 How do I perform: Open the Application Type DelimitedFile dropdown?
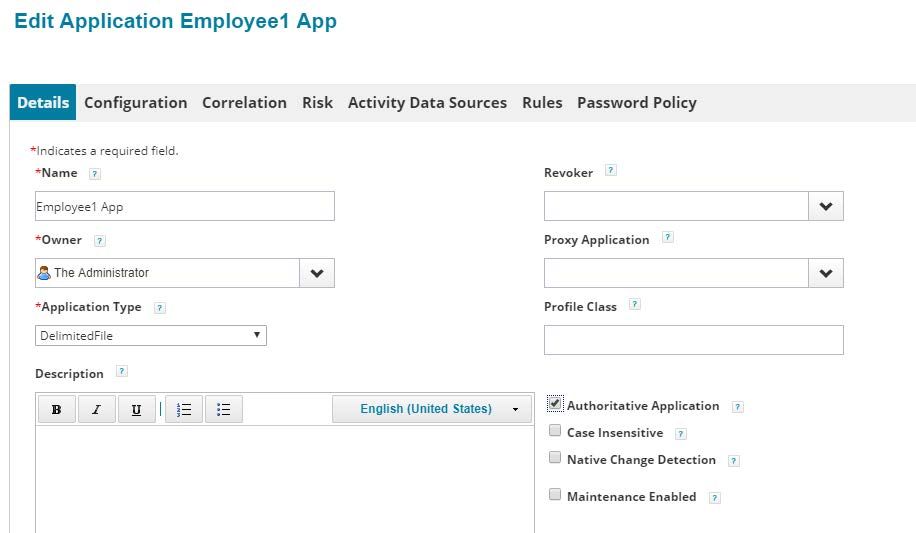[151, 336]
